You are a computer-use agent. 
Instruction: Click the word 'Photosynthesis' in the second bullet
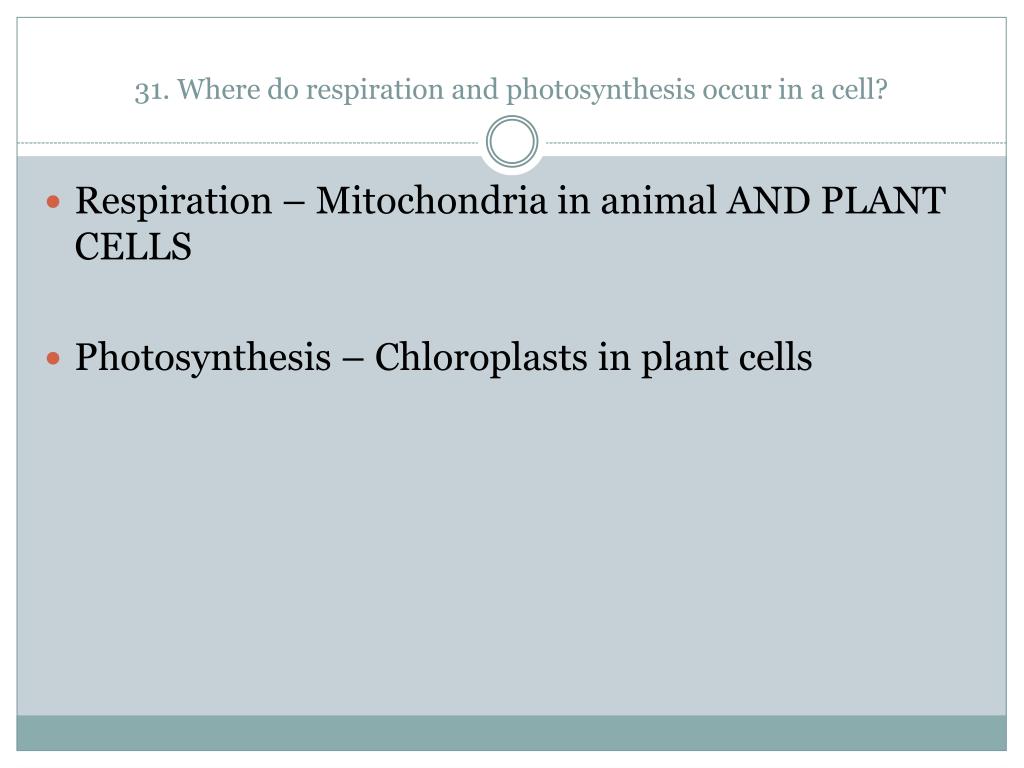click(203, 359)
